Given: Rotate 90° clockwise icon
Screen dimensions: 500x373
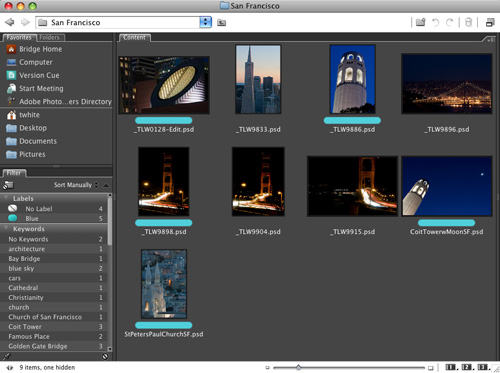Looking at the screenshot, I should tap(450, 22).
